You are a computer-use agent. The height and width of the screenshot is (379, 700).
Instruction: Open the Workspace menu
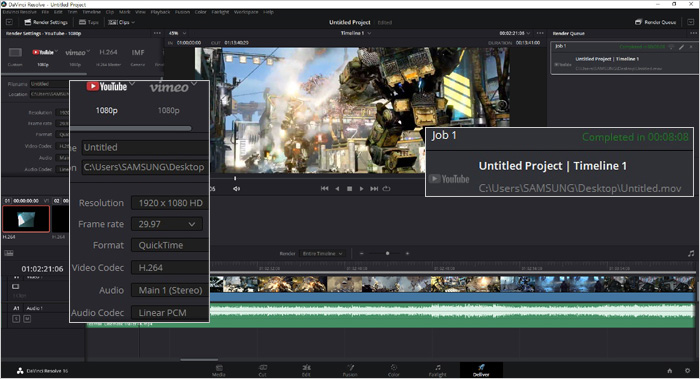click(246, 12)
